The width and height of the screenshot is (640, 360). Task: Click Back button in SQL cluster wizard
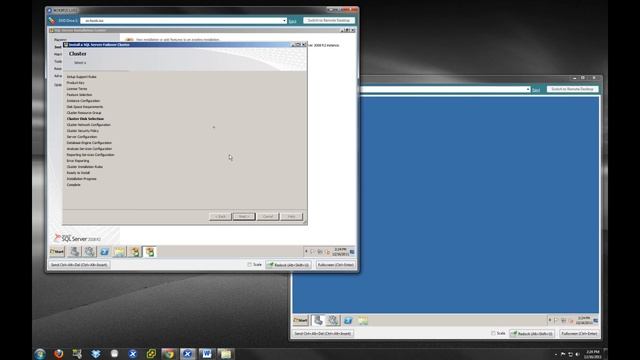point(220,216)
